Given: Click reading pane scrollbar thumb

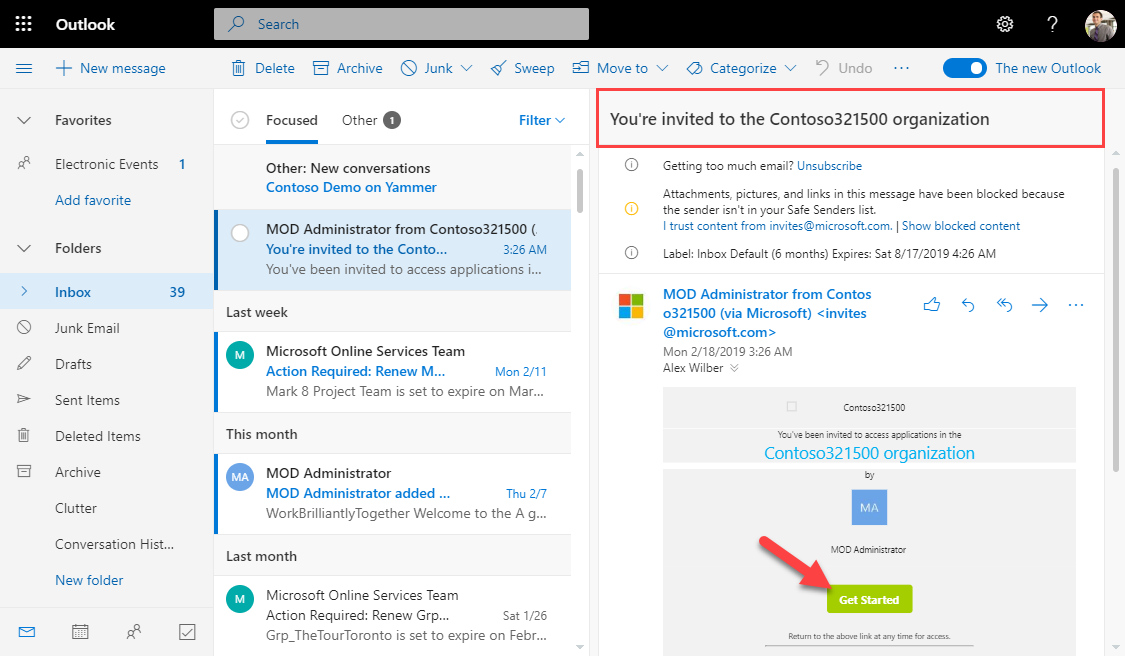Looking at the screenshot, I should (1116, 319).
